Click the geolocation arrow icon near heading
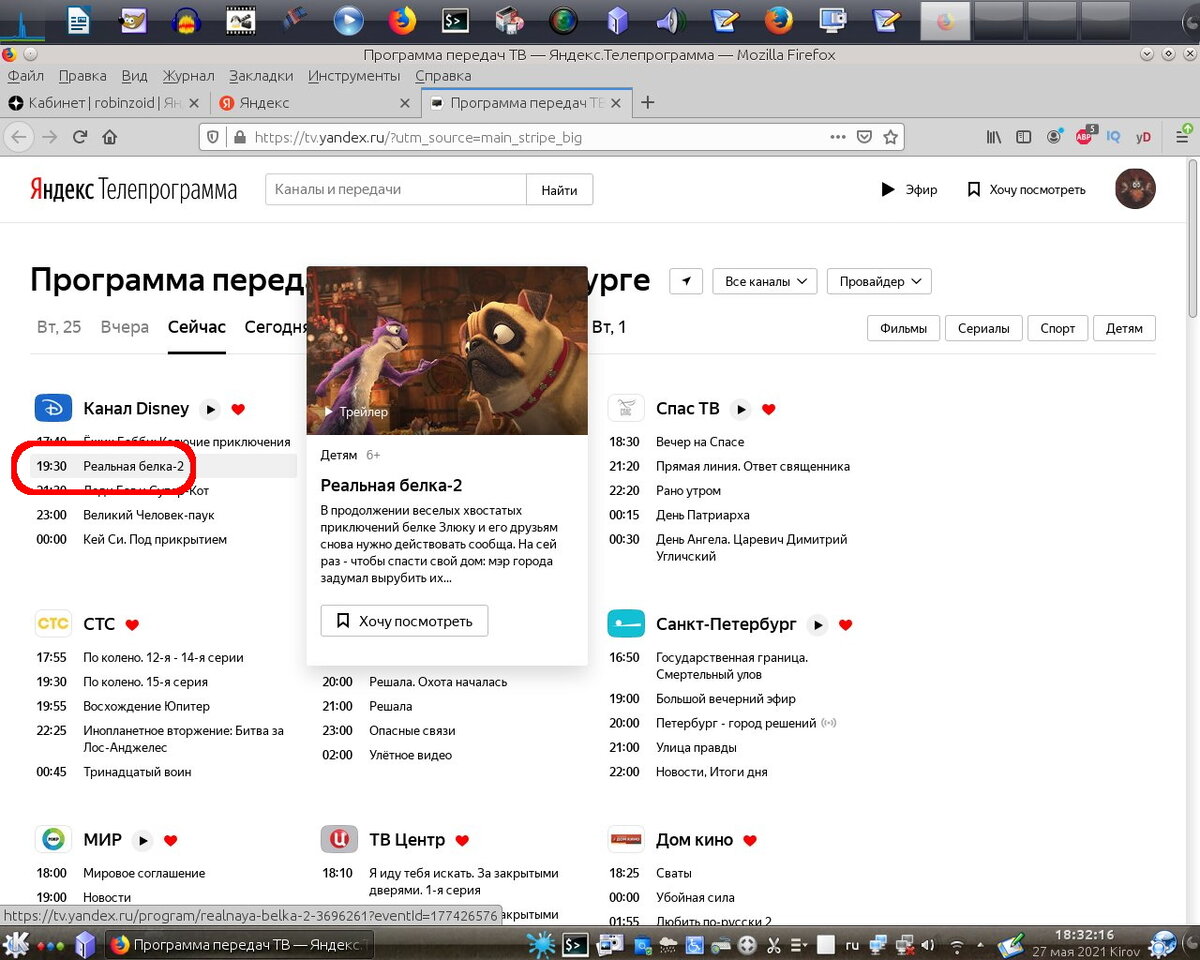1200x960 pixels. [x=686, y=281]
